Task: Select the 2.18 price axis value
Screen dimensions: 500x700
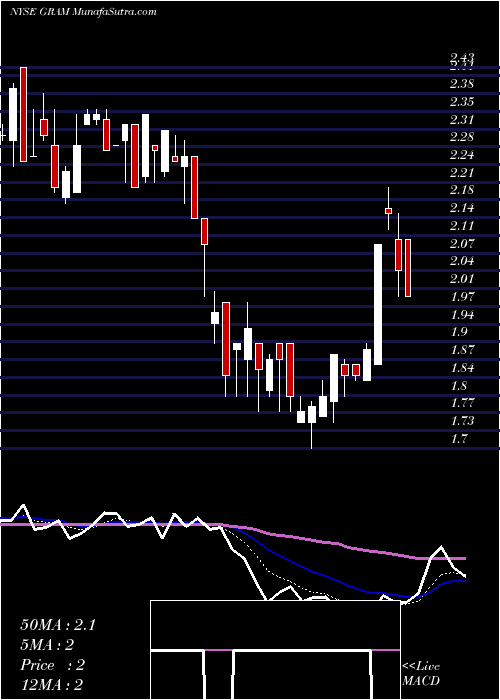Action: (462, 190)
